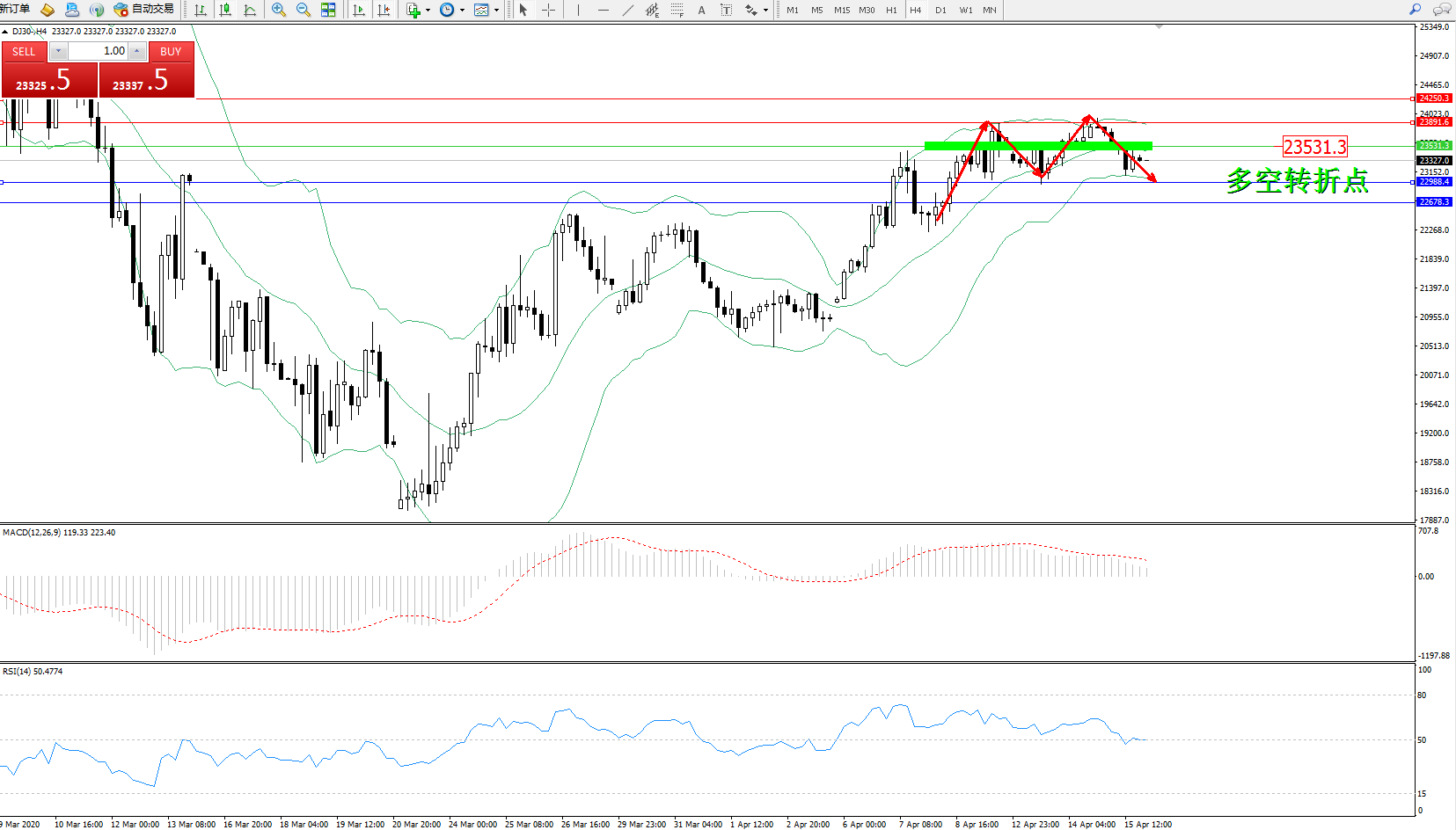
Task: Open the search magnifier icon
Action: click(1416, 10)
